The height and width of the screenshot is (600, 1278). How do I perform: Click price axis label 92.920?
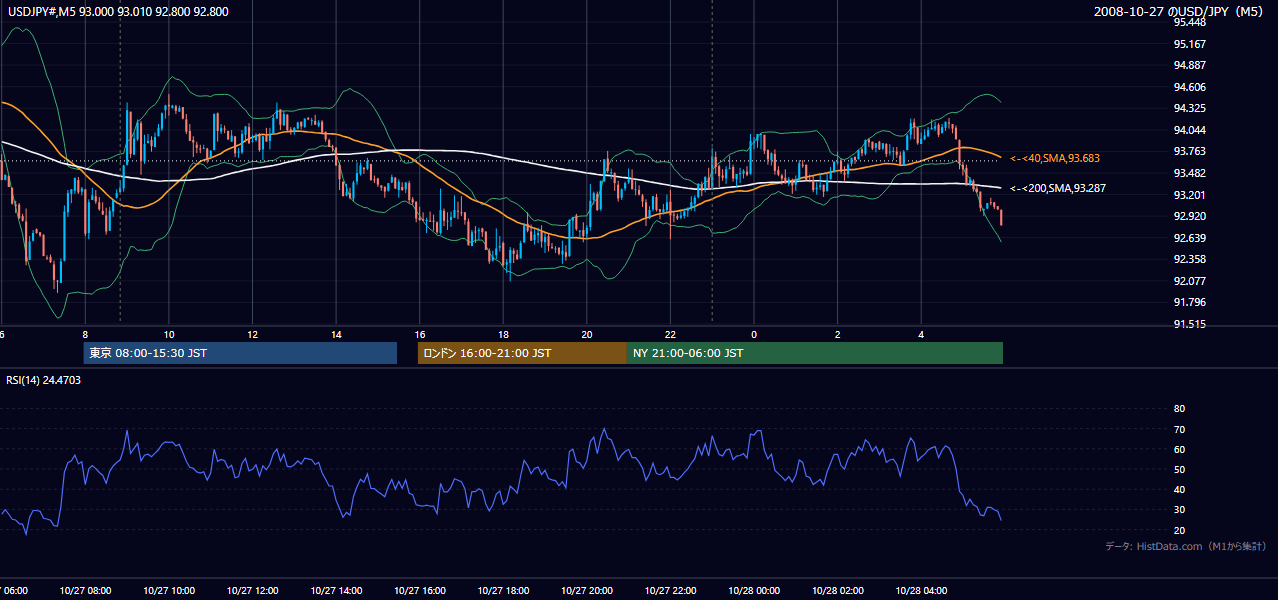click(x=1190, y=216)
